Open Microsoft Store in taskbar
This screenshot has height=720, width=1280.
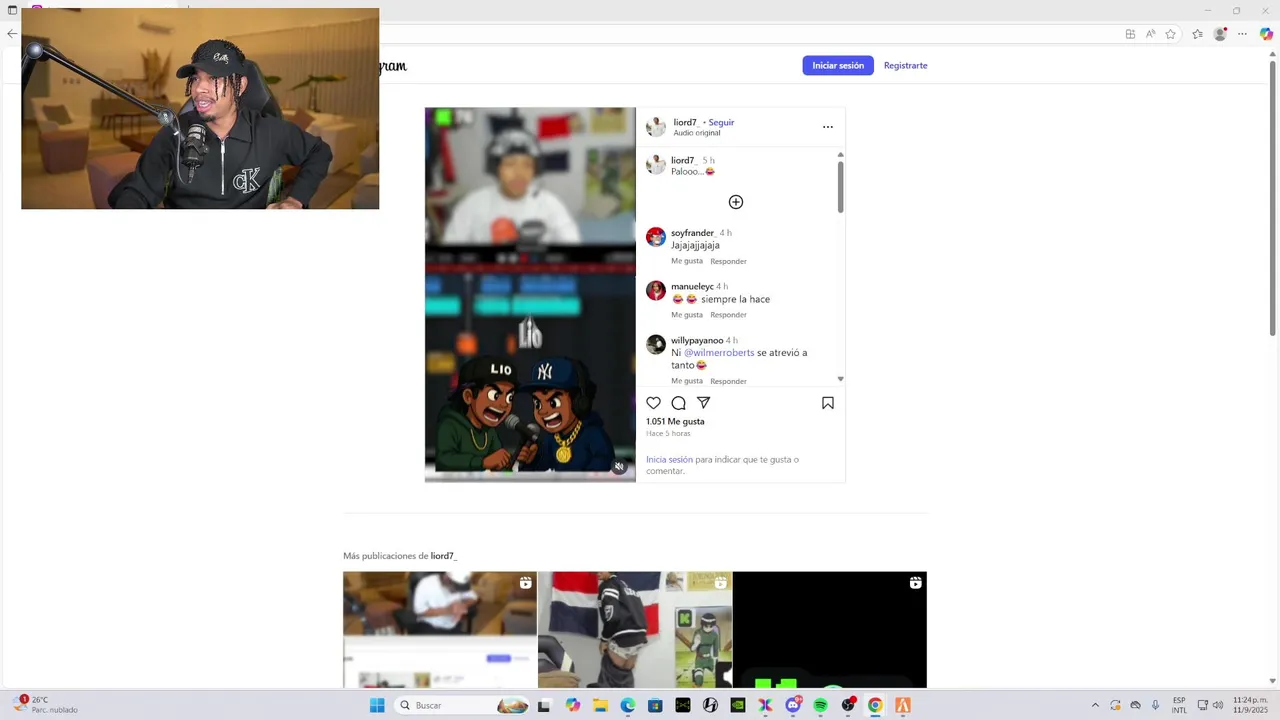pos(655,705)
